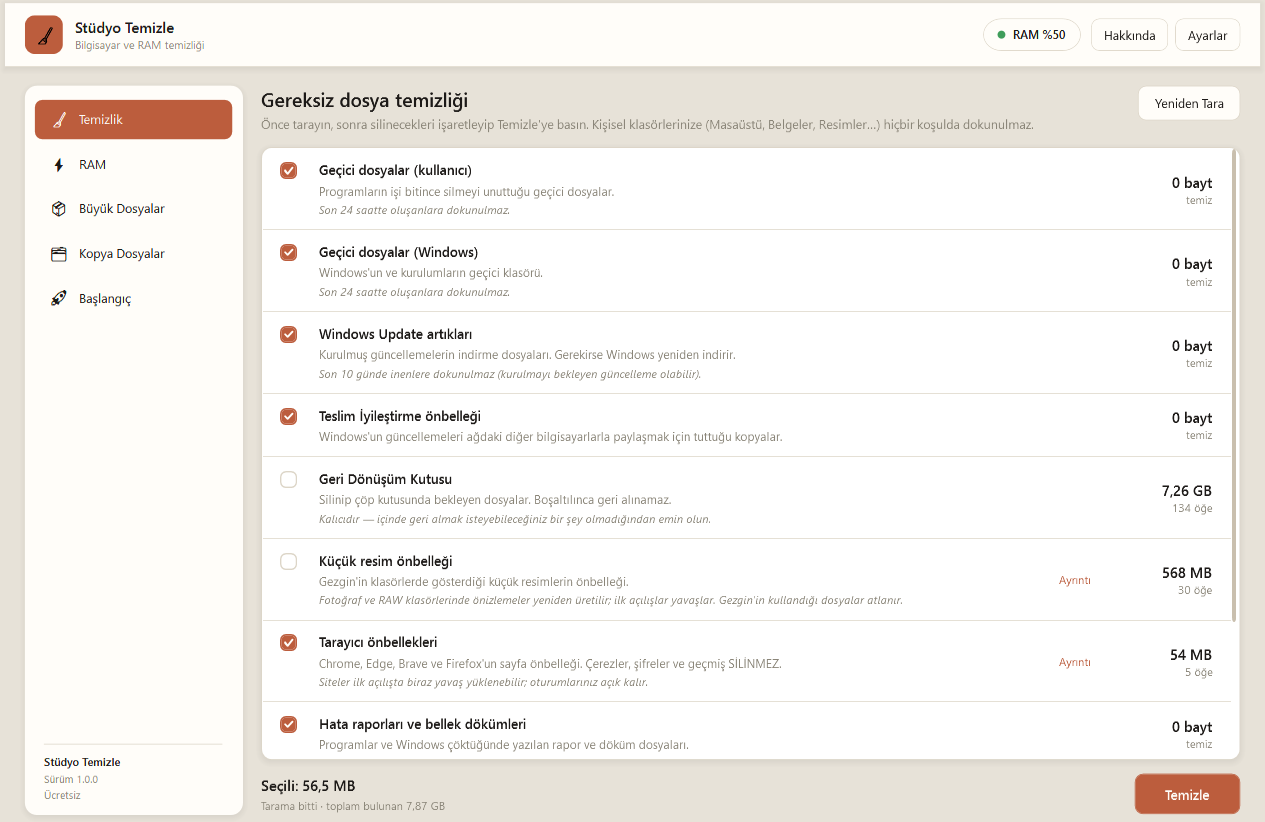Click the RAM %50 status pill

pos(1032,35)
